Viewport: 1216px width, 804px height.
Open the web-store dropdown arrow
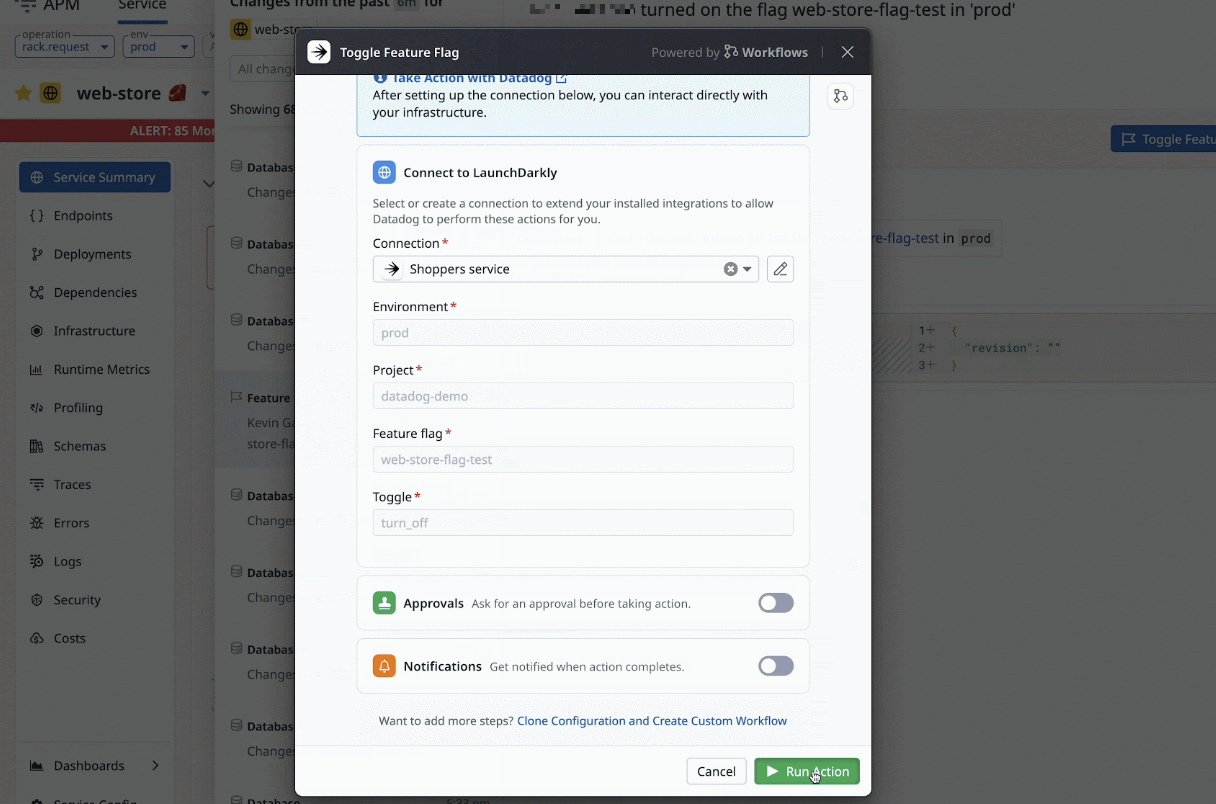pos(205,94)
